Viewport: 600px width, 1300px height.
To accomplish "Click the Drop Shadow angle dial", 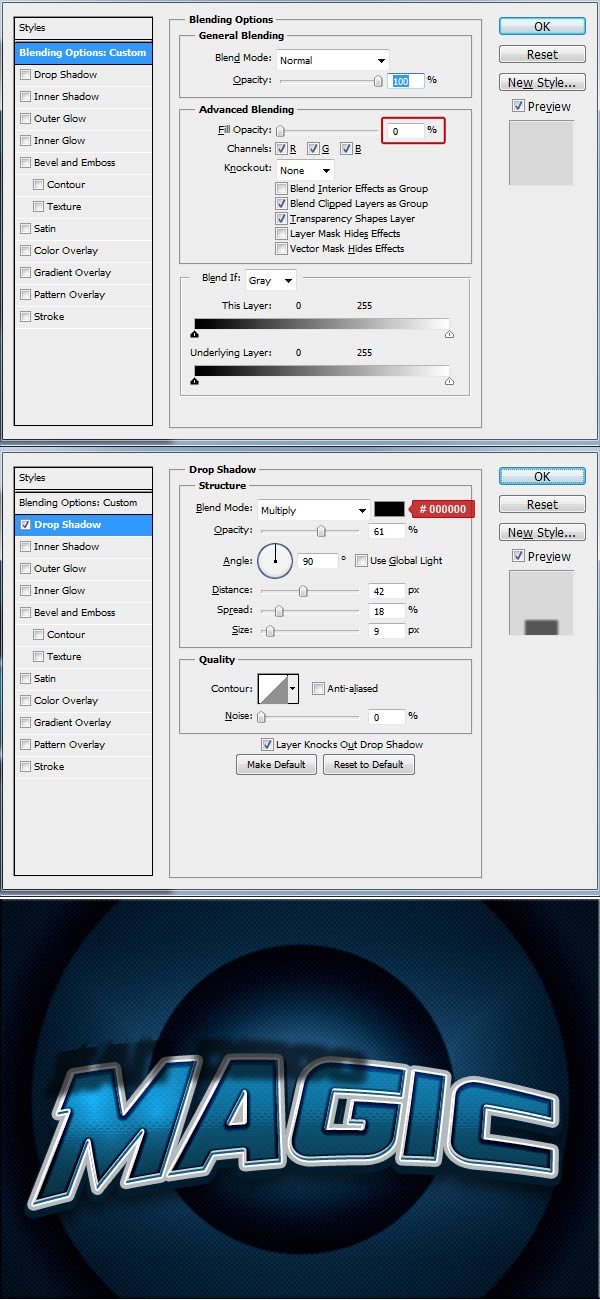I will pos(275,560).
